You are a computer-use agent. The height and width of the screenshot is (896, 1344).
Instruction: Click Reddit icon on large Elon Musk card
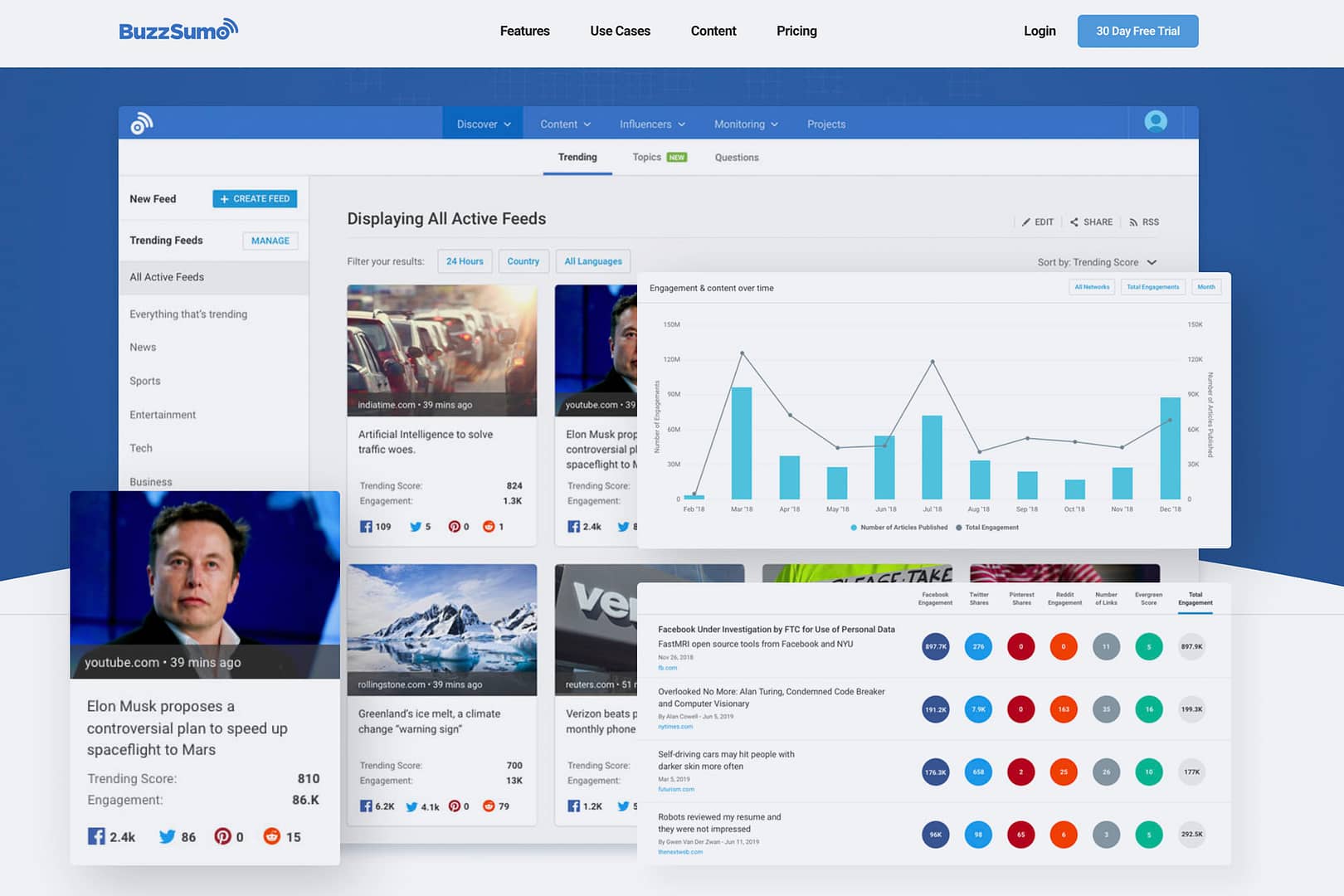pos(271,836)
